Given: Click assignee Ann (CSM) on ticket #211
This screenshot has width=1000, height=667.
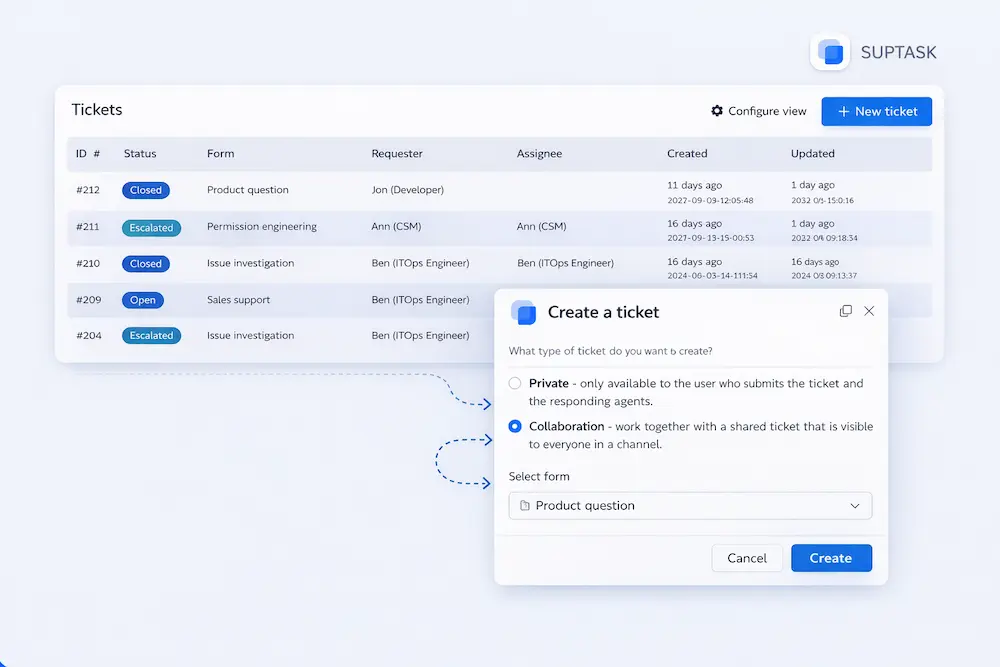Looking at the screenshot, I should pyautogui.click(x=541, y=226).
